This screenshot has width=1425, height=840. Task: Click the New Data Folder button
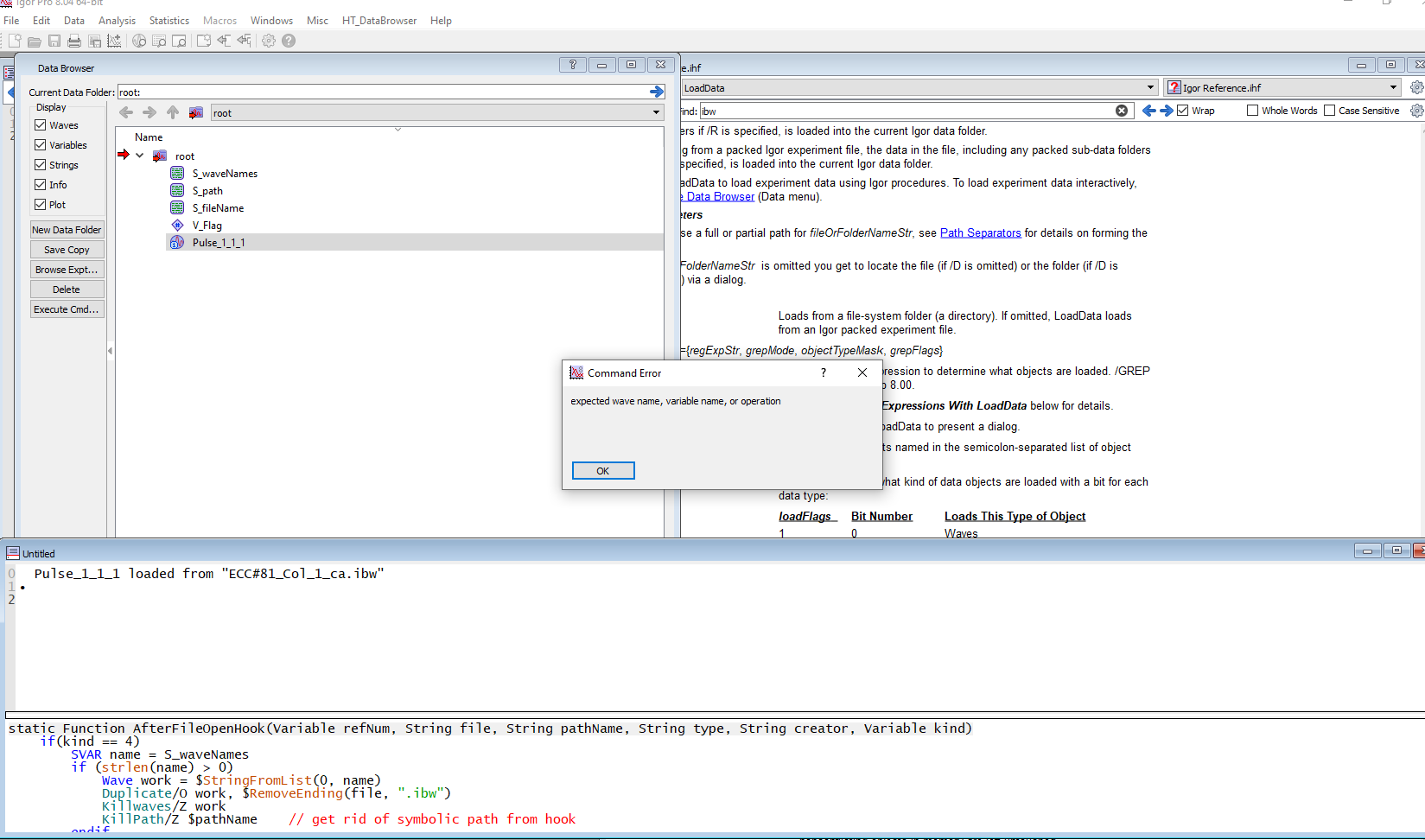pos(67,229)
